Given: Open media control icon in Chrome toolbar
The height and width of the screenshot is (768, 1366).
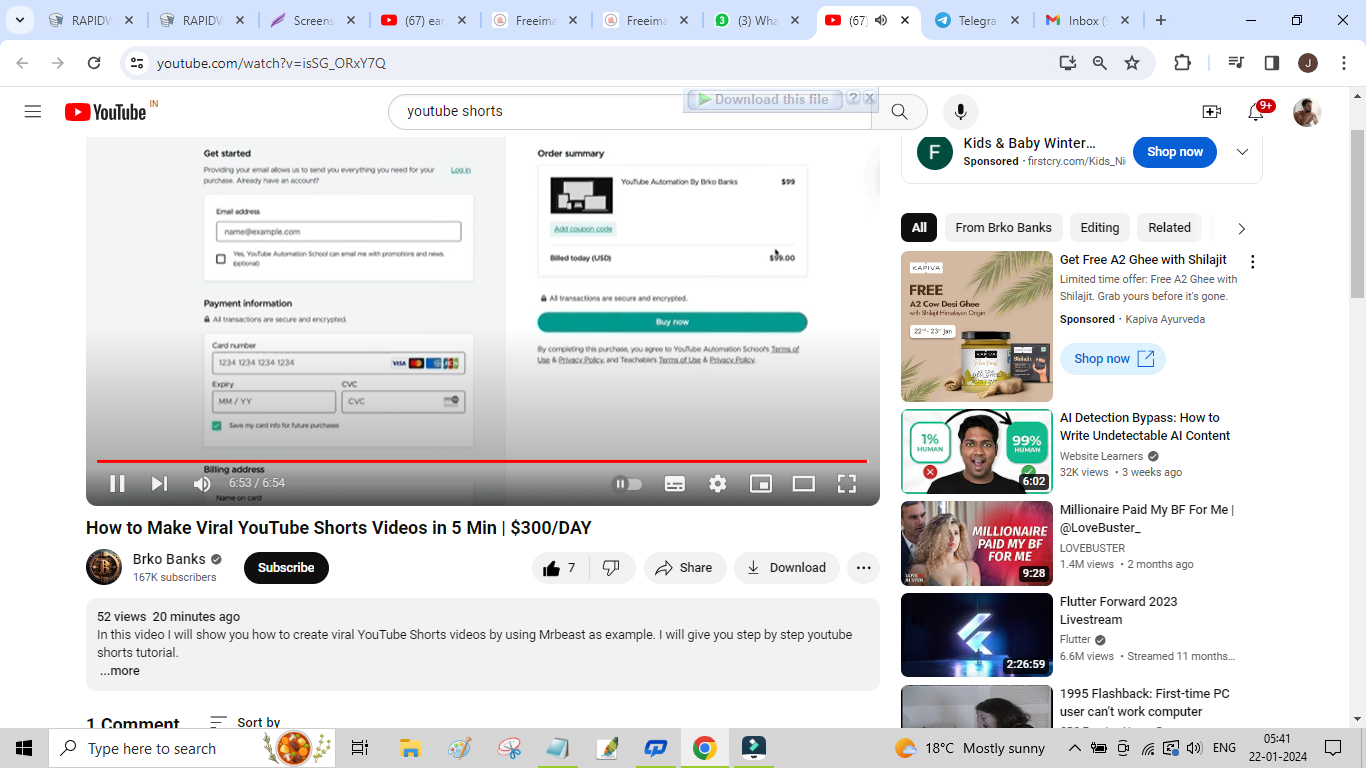Looking at the screenshot, I should pyautogui.click(x=1237, y=63).
